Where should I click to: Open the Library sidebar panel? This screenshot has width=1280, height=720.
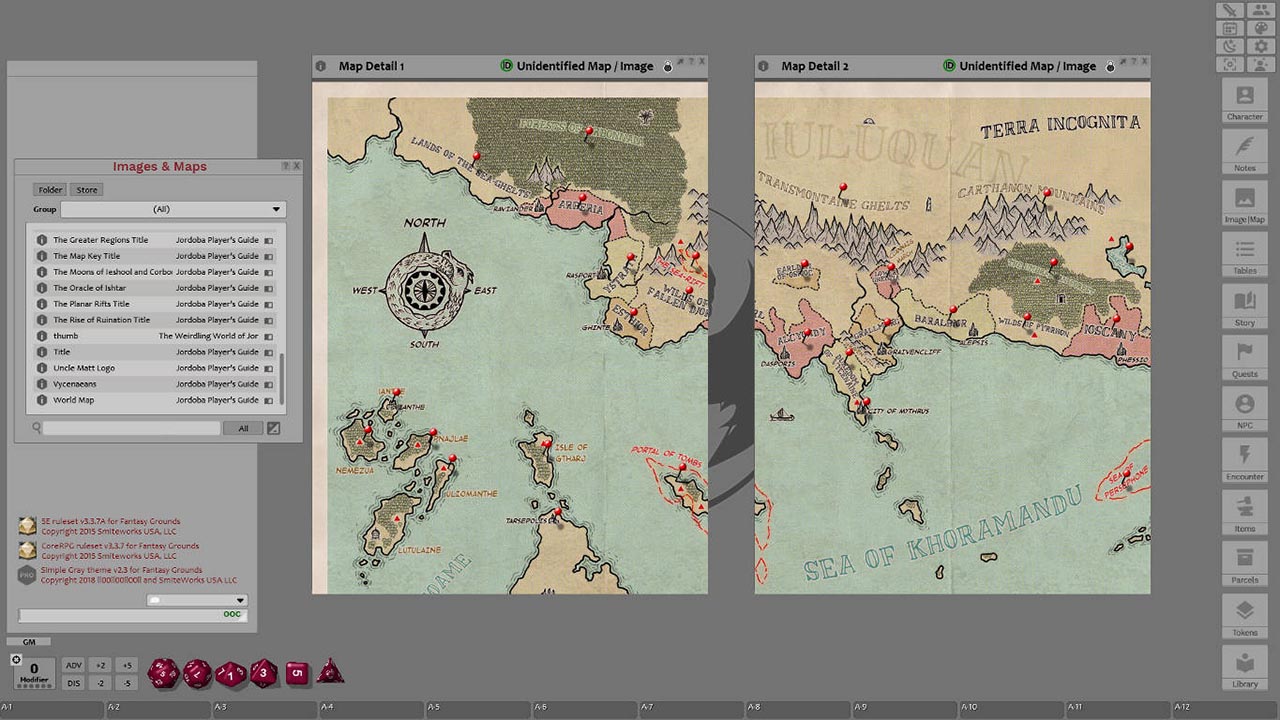click(1244, 672)
